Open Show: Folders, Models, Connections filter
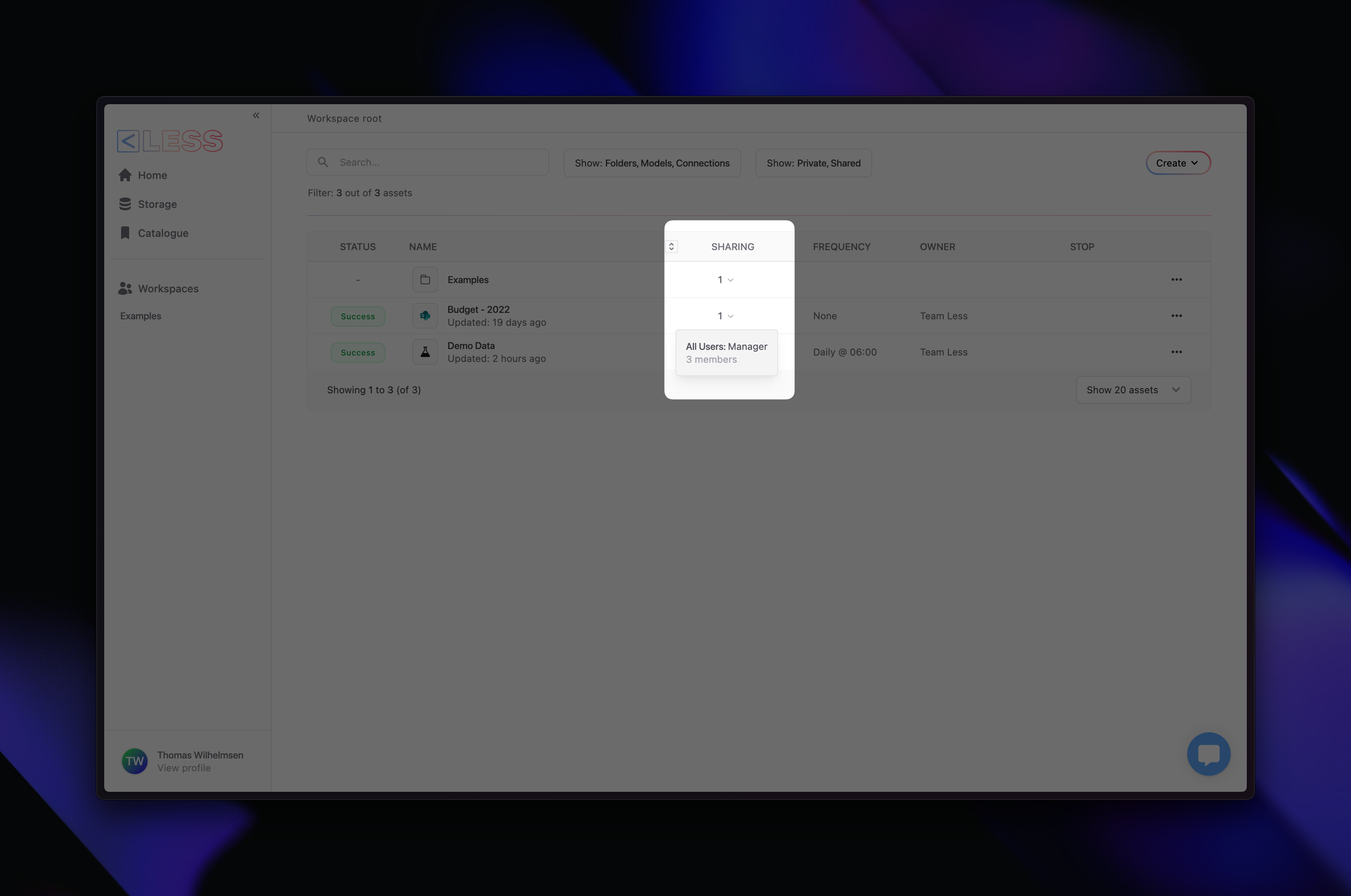 [x=652, y=163]
